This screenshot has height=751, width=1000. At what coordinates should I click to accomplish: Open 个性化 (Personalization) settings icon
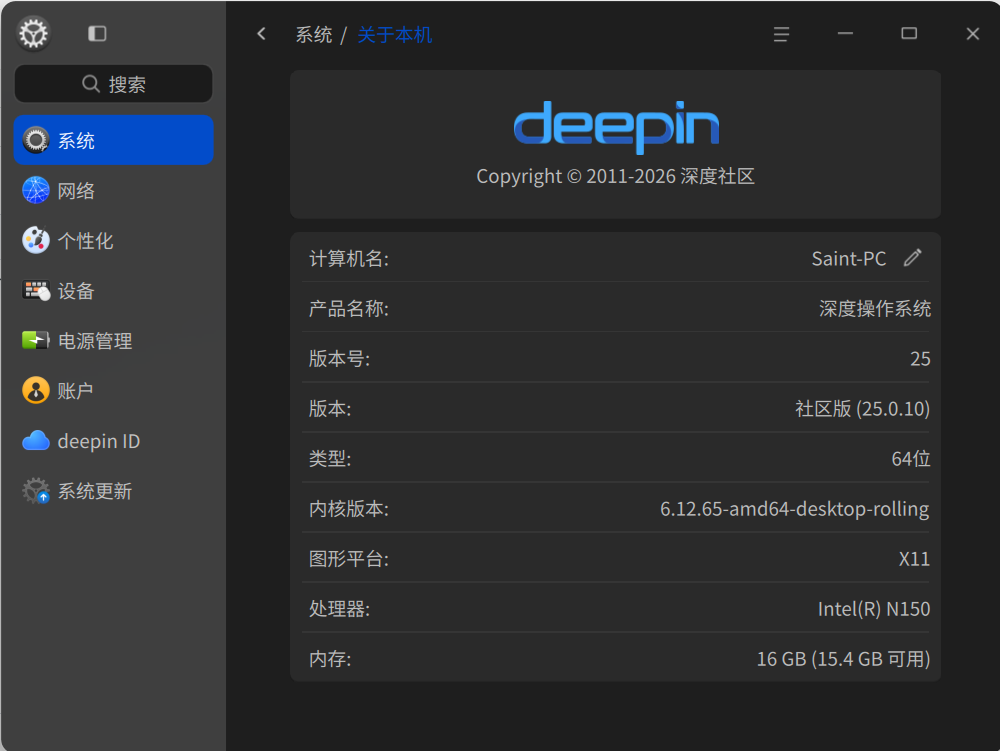[x=34, y=240]
